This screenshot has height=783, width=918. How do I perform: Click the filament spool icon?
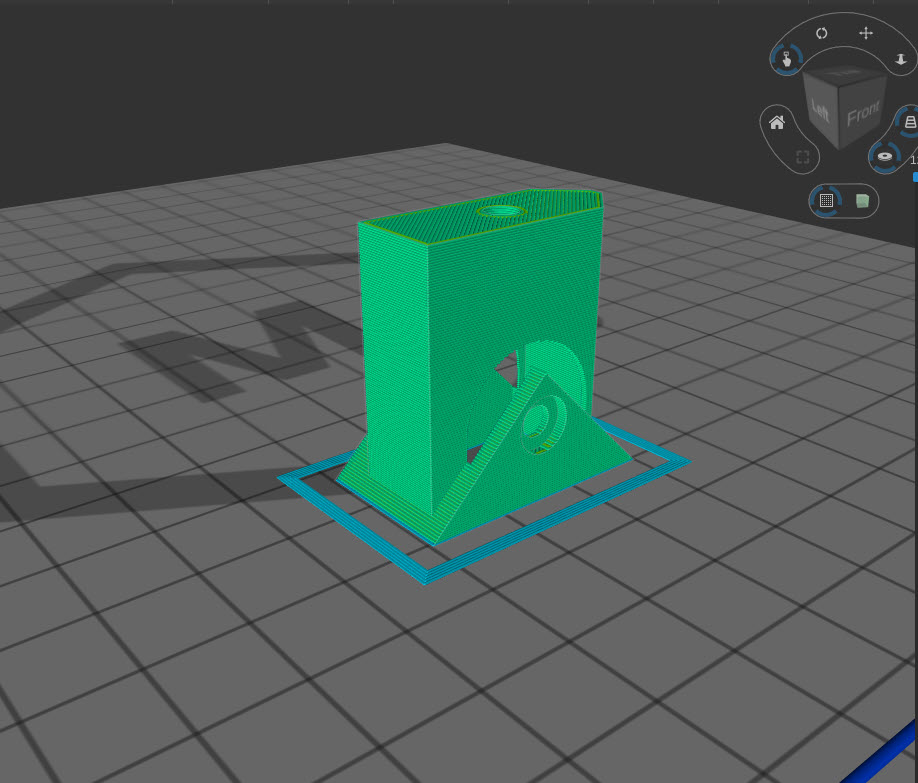point(885,156)
